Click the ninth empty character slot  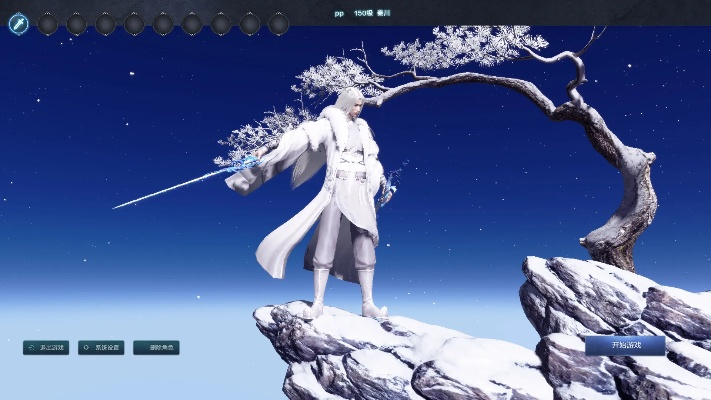[x=250, y=23]
